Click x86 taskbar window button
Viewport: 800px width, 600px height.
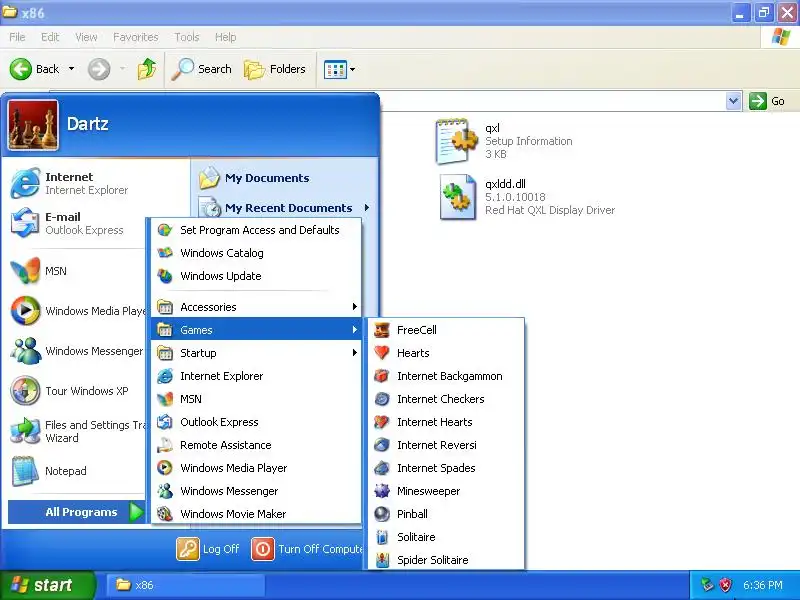186,585
